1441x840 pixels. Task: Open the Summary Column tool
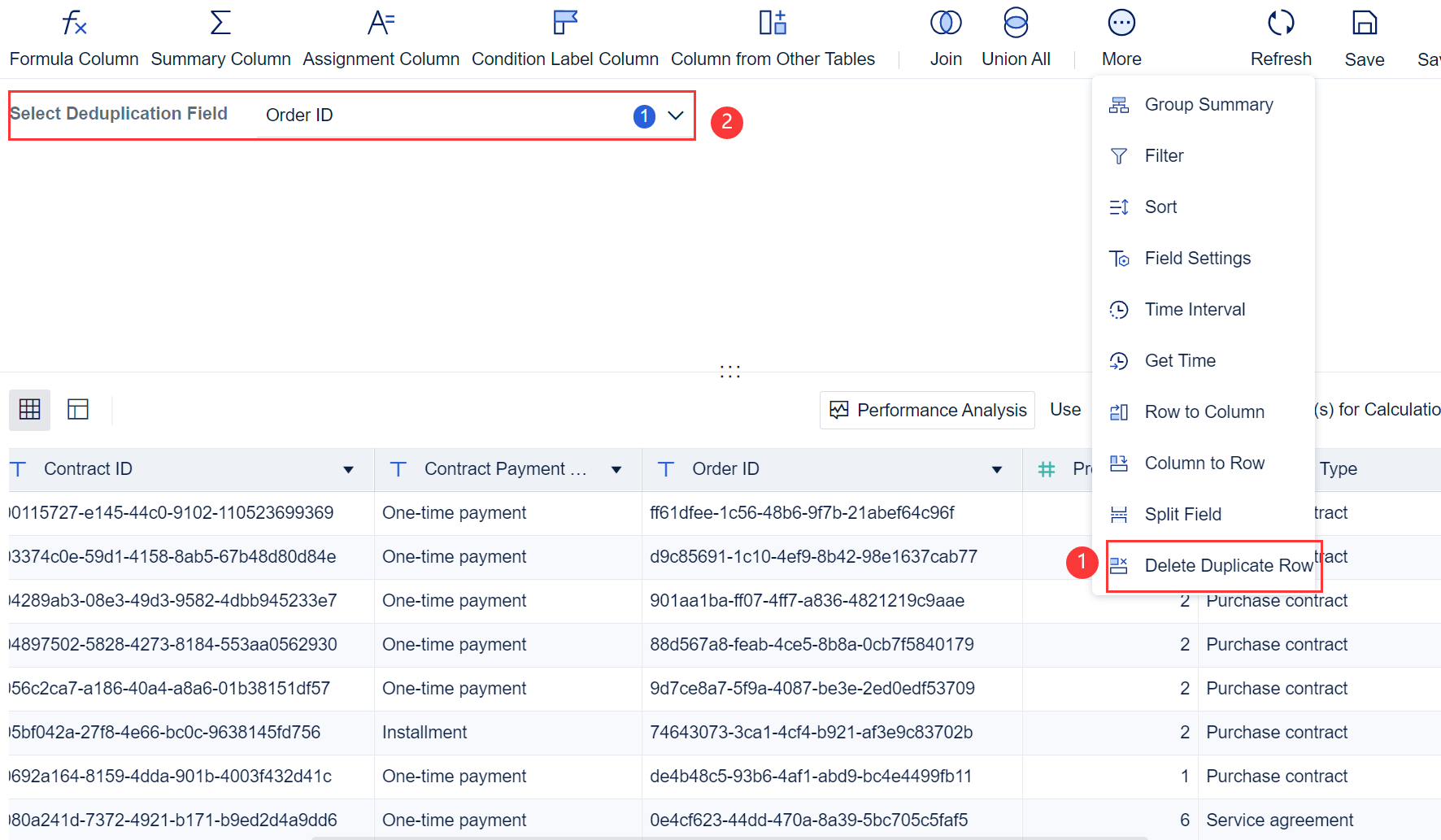220,37
